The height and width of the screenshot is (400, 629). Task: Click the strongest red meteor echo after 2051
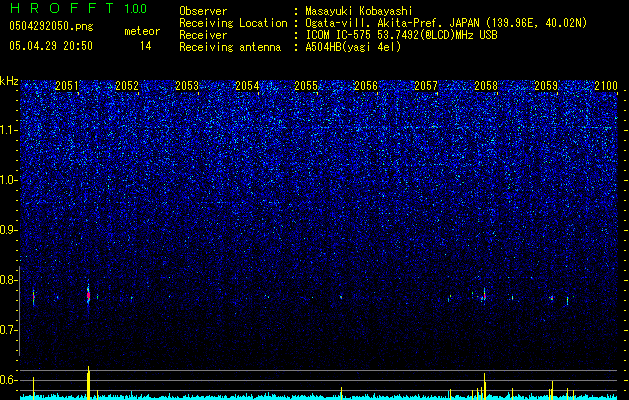[88, 296]
